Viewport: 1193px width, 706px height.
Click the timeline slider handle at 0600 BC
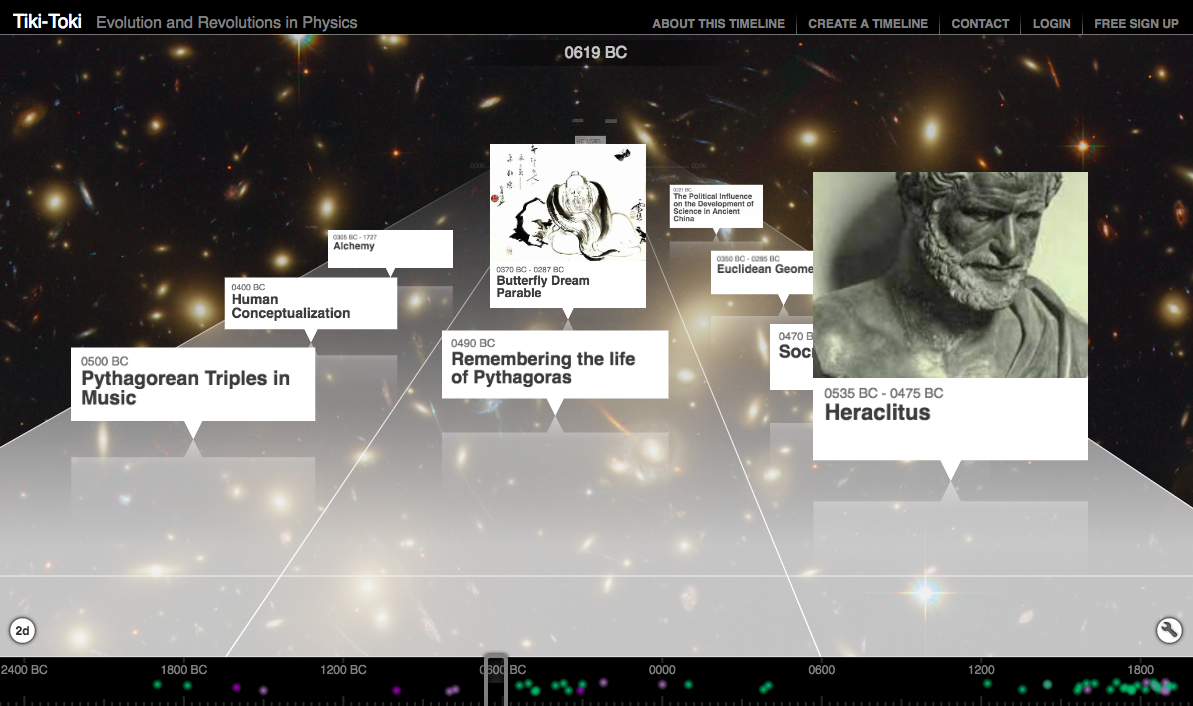496,681
